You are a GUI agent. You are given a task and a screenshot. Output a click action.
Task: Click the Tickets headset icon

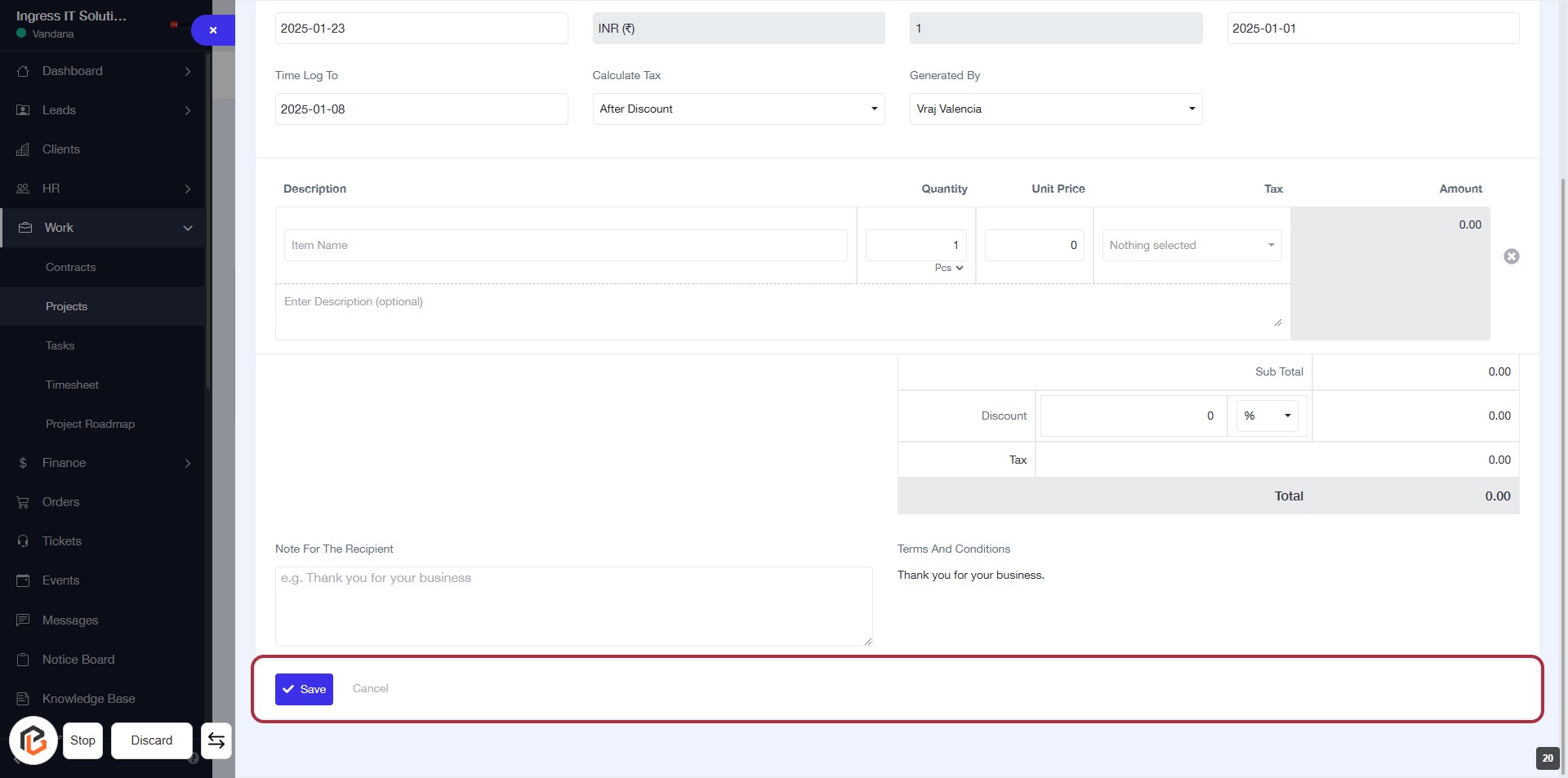(23, 541)
